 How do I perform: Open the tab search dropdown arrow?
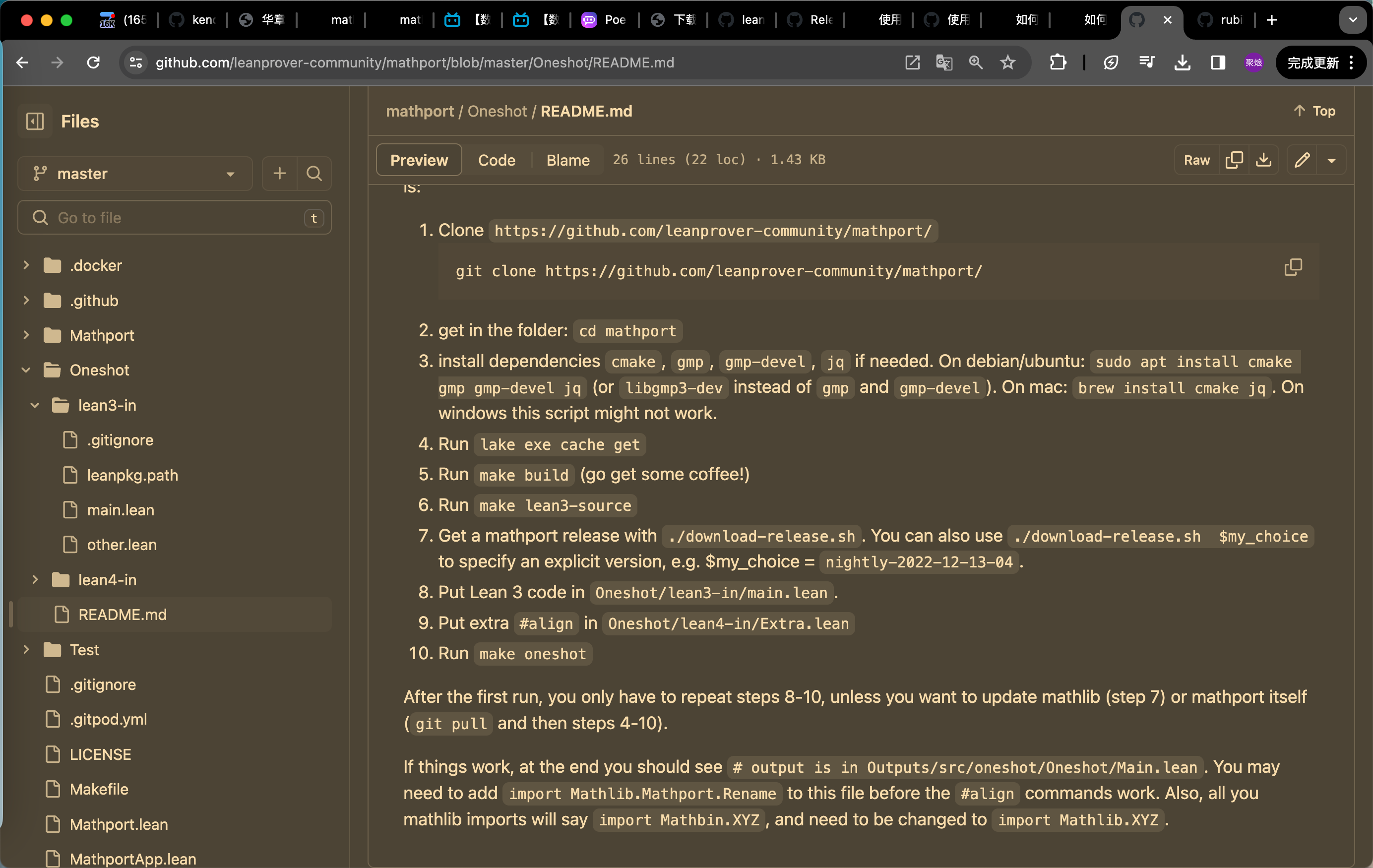[1353, 20]
